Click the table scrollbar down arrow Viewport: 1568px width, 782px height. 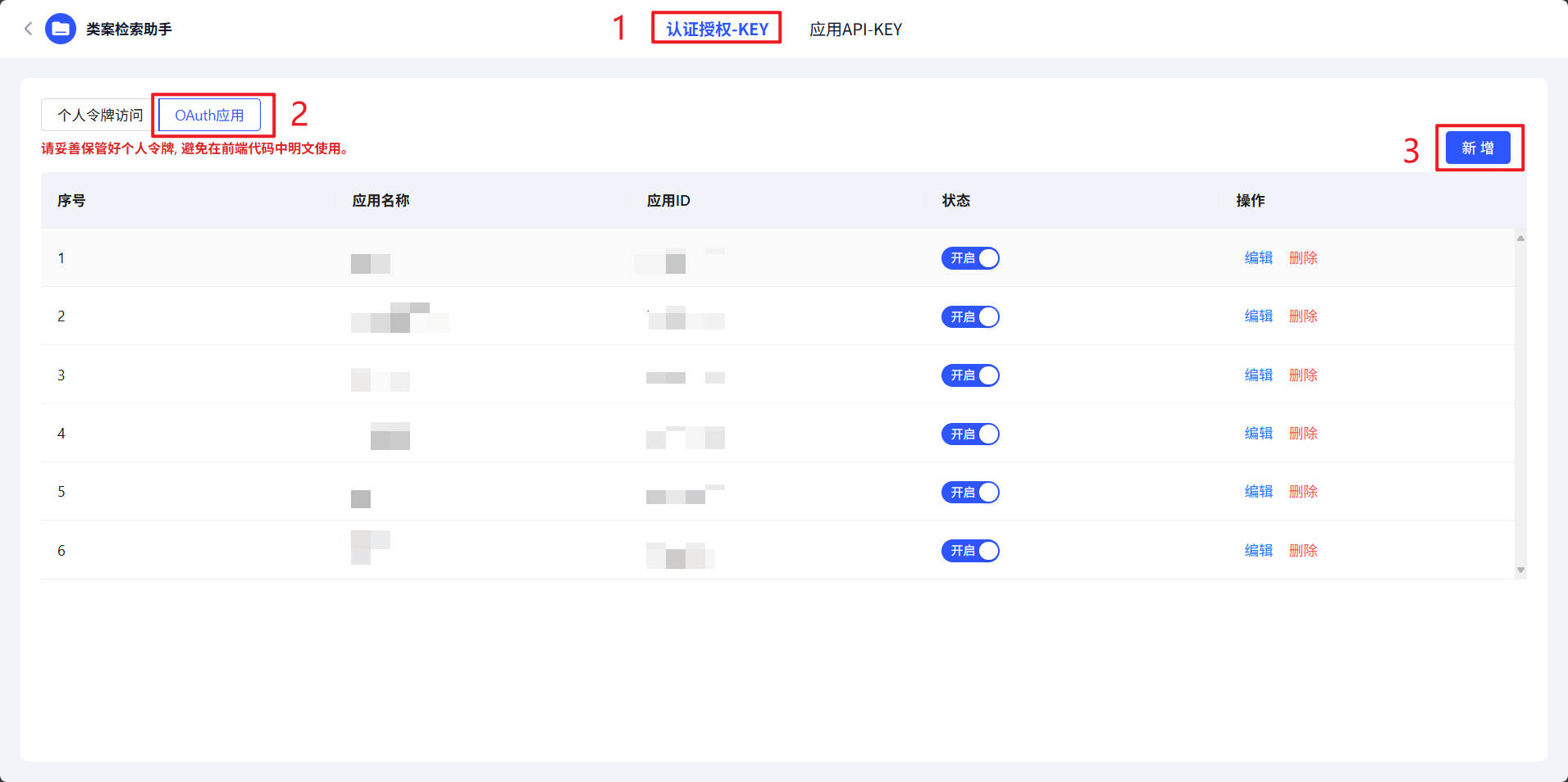[x=1520, y=570]
